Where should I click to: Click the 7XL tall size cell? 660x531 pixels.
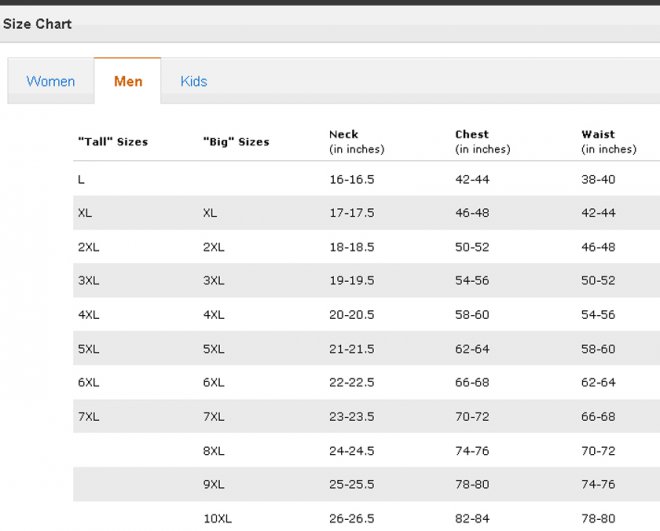(88, 417)
